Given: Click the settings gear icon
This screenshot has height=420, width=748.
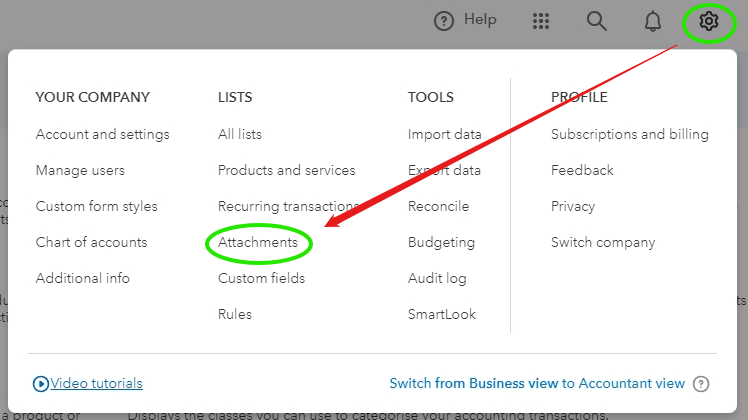Looking at the screenshot, I should pos(709,21).
